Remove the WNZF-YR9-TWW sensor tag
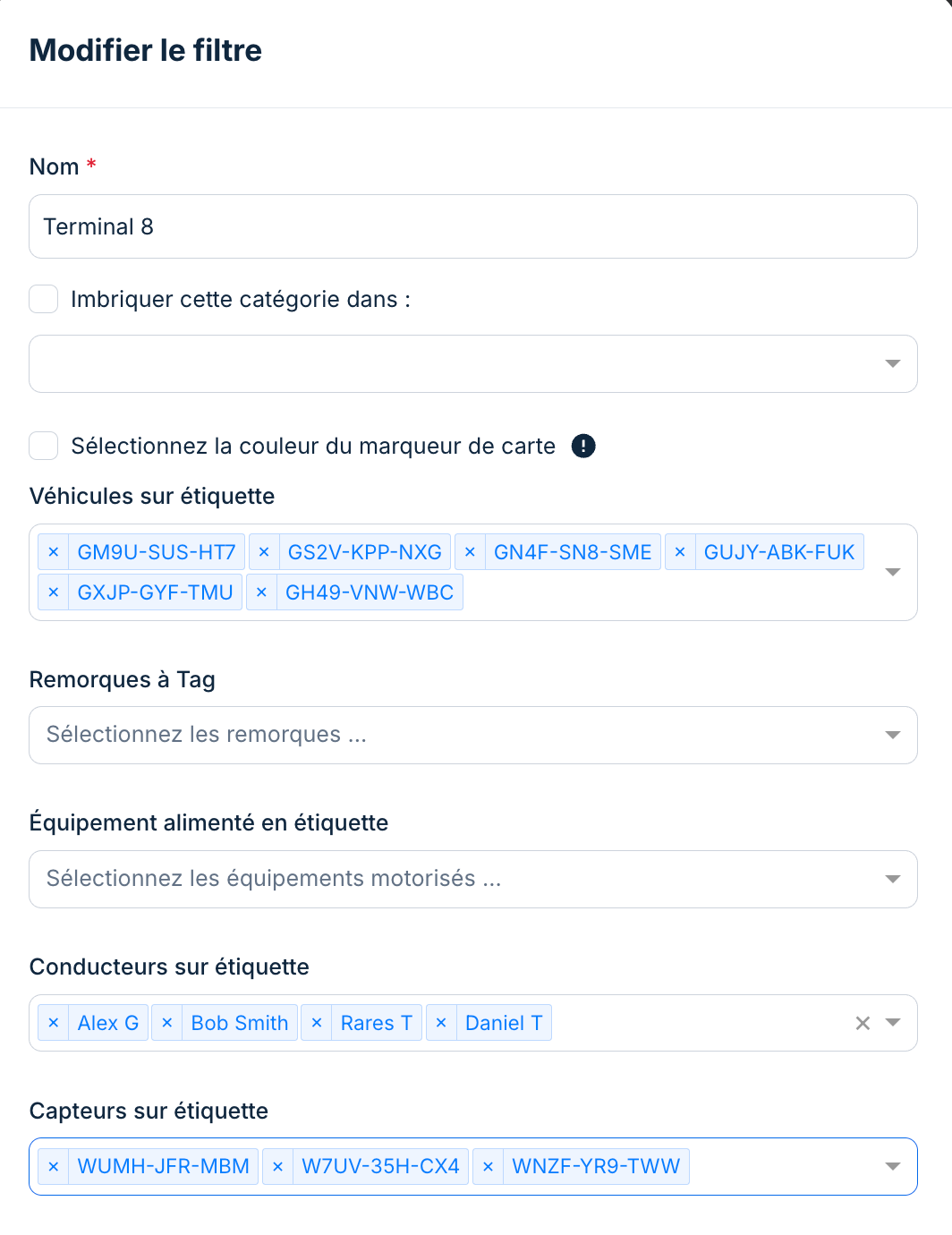952x1235 pixels. coord(488,1166)
